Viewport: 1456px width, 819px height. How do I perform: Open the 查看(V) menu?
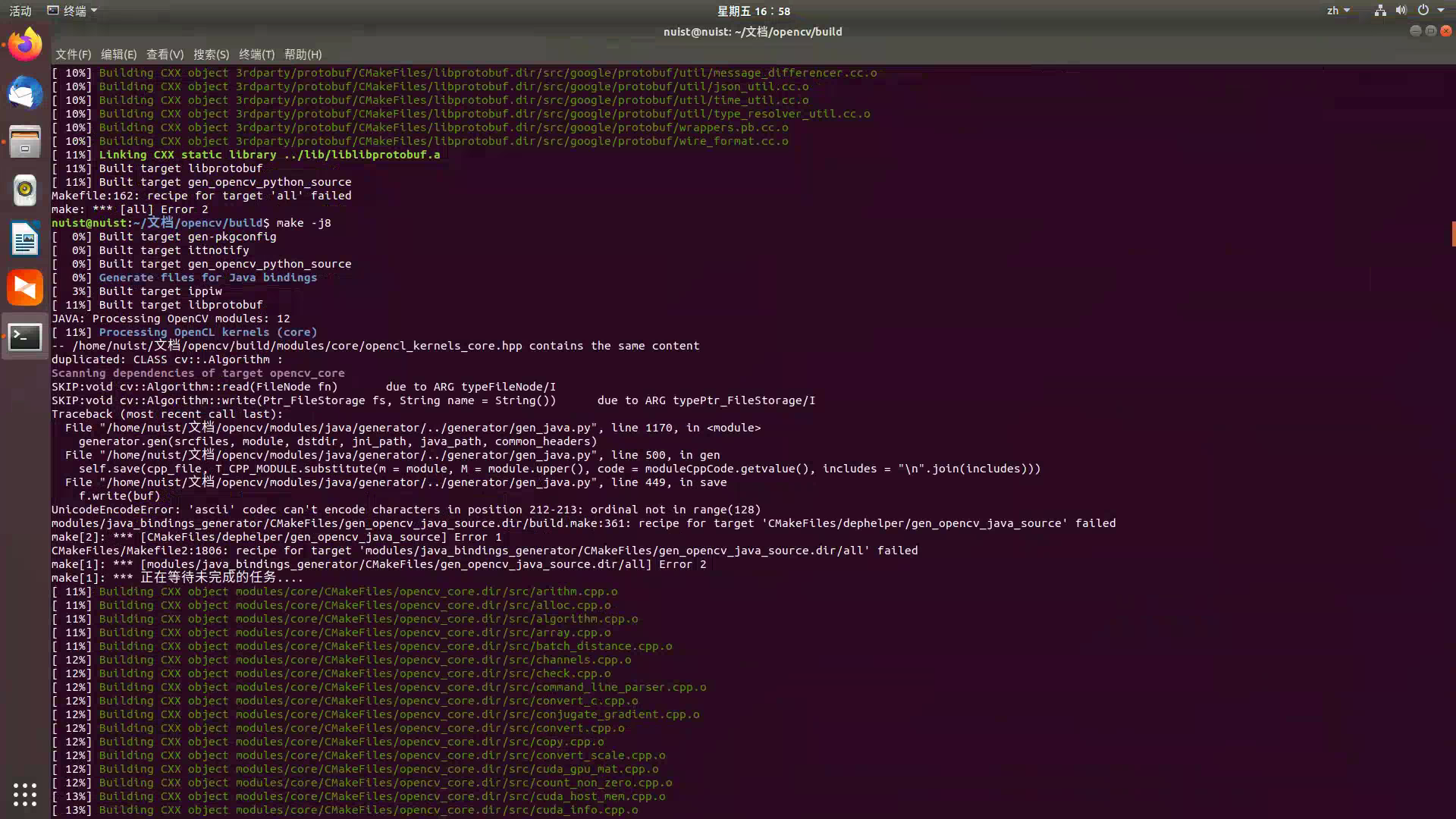165,55
